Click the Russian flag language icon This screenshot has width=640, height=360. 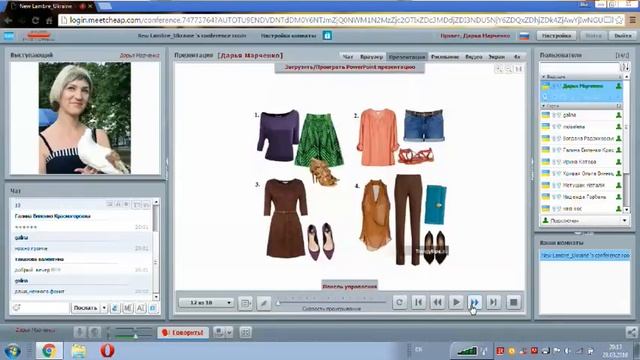(524, 36)
